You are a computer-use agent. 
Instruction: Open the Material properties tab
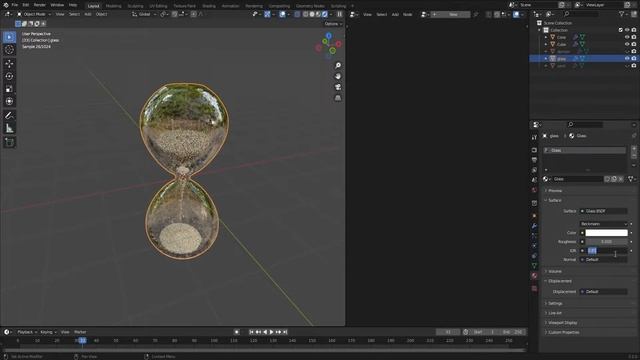[x=534, y=276]
